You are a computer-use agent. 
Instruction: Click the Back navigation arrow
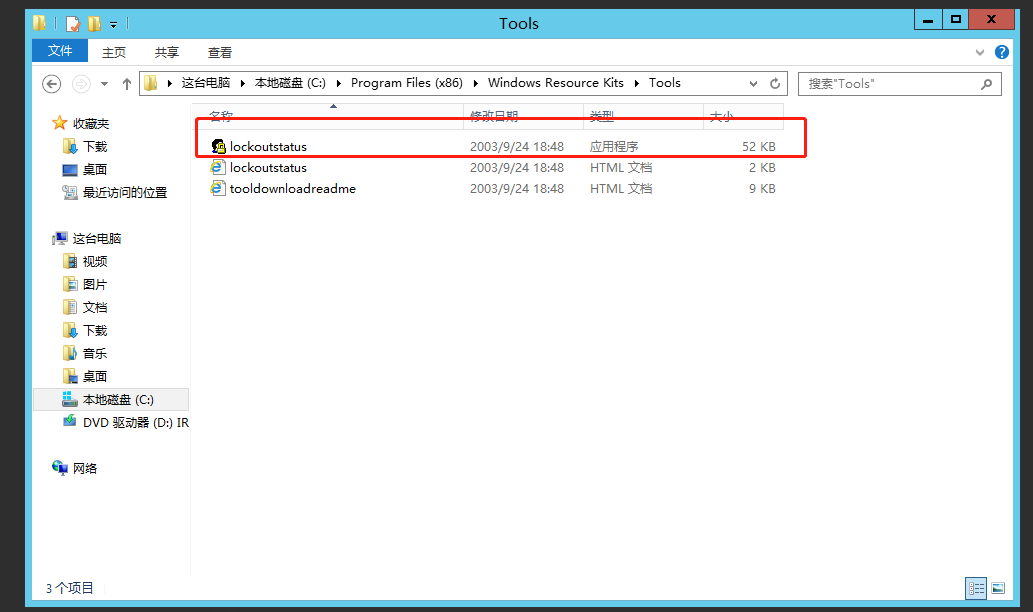51,84
